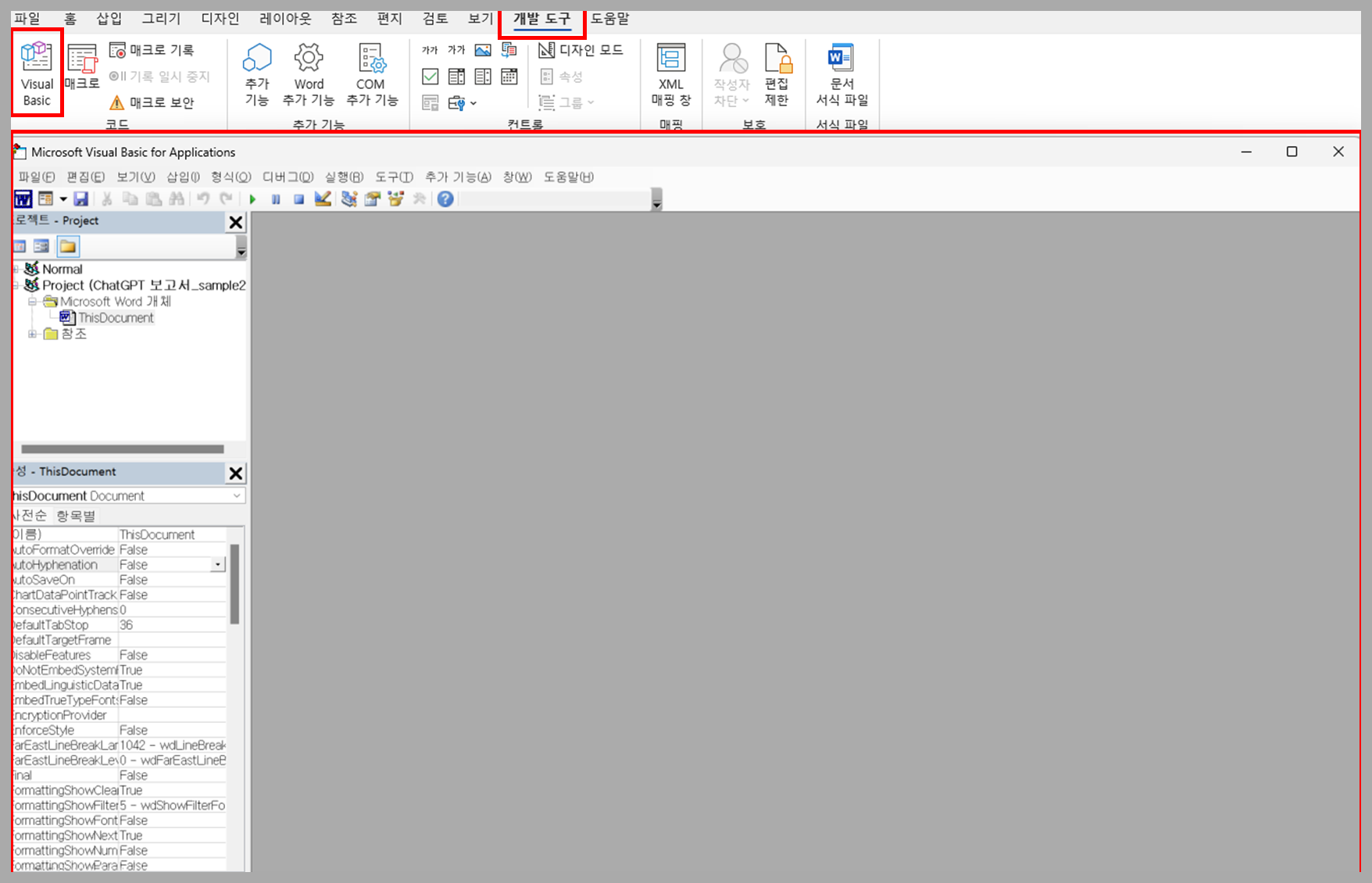
Task: Open the 삽입(I) menu in VBA editor
Action: click(183, 177)
